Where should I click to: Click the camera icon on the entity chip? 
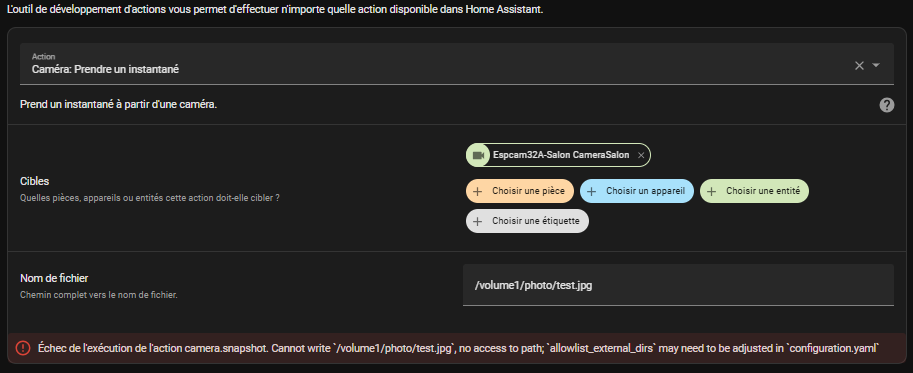pyautogui.click(x=479, y=155)
